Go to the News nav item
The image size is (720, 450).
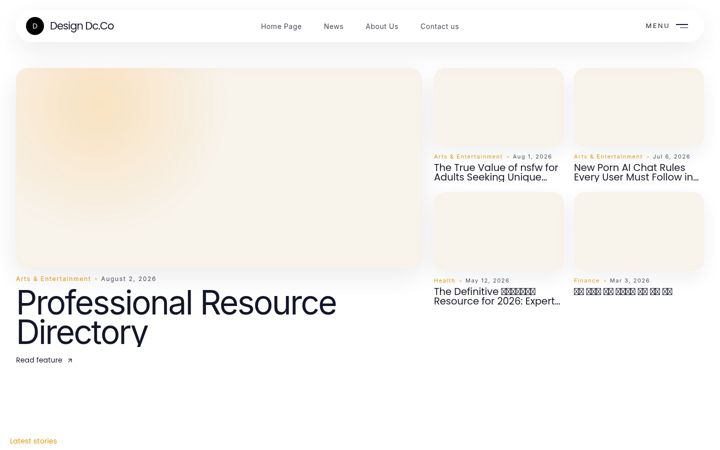coord(333,27)
